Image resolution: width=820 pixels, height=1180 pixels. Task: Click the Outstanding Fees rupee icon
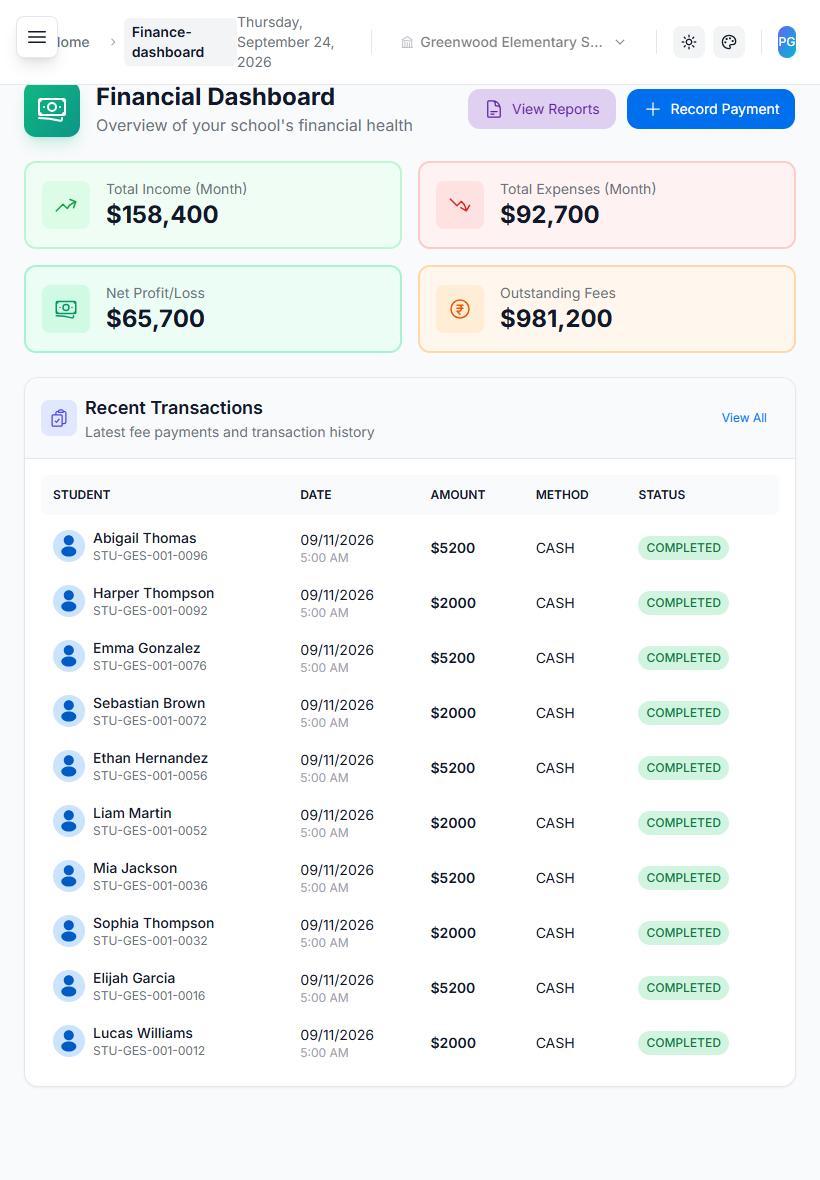coord(460,309)
